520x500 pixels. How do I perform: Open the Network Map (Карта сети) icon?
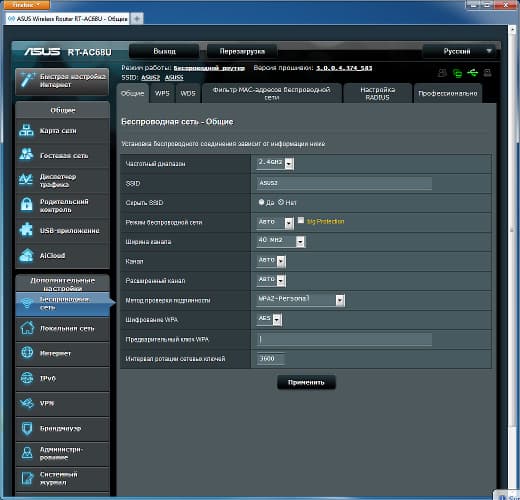click(26, 130)
